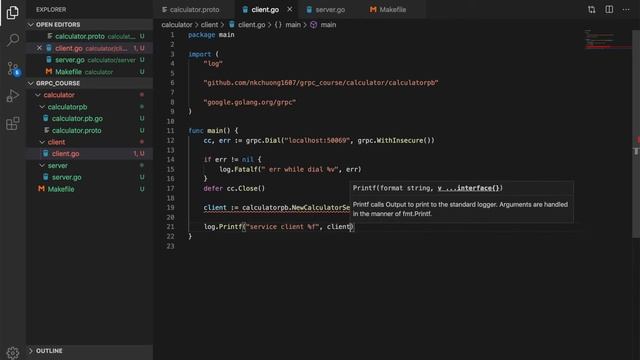
Task: Click on log.Fatalf in line 15
Action: pos(238,169)
